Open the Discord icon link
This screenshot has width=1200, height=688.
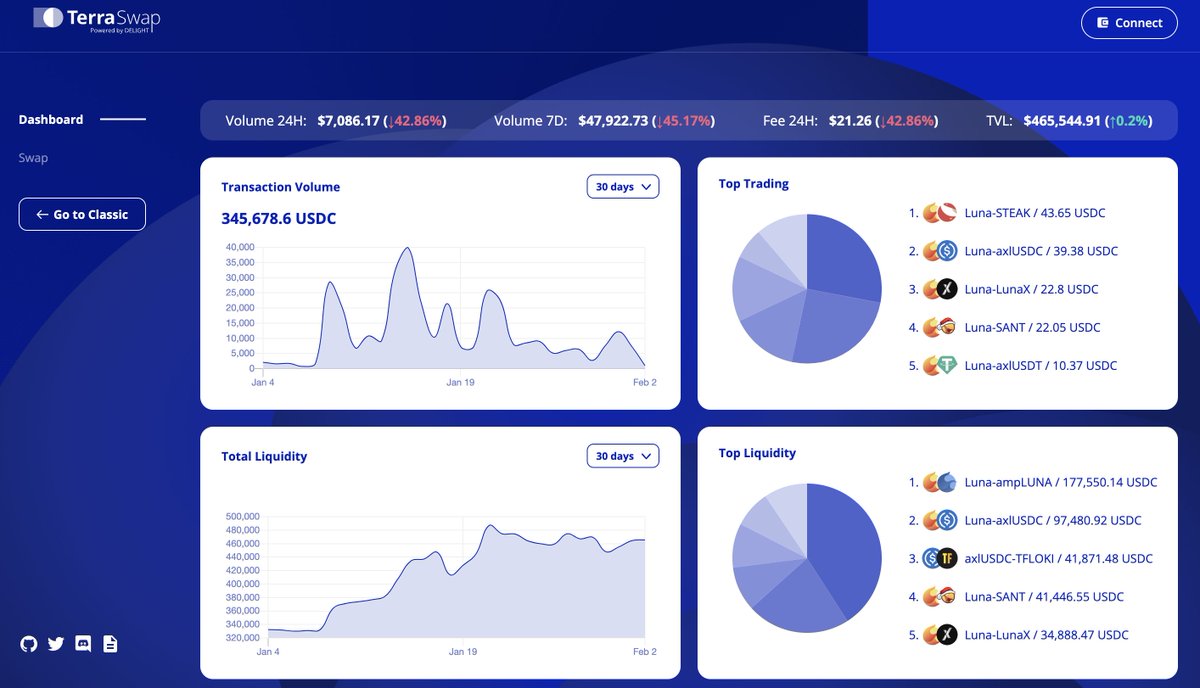[x=83, y=644]
